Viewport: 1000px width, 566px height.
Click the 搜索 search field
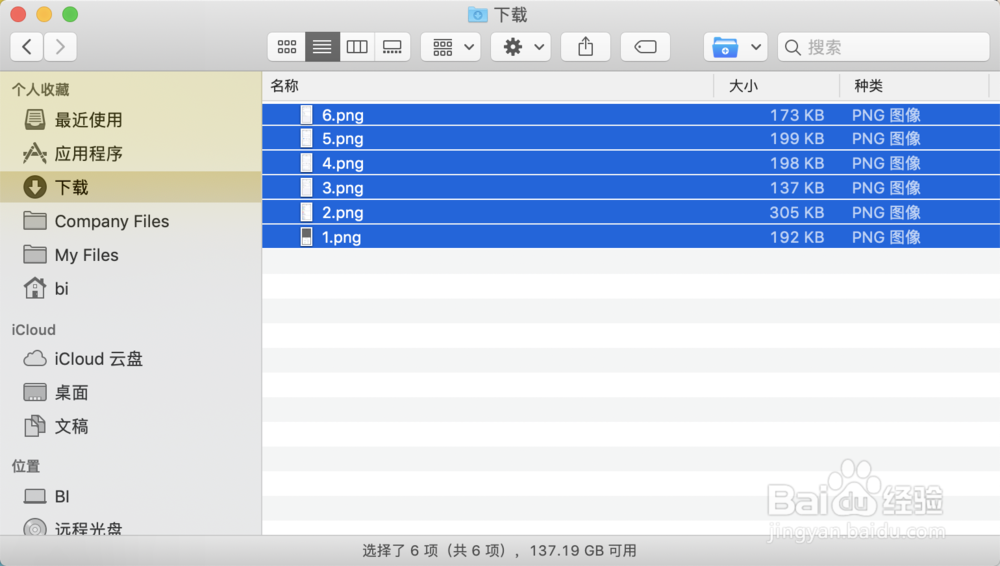coord(883,47)
